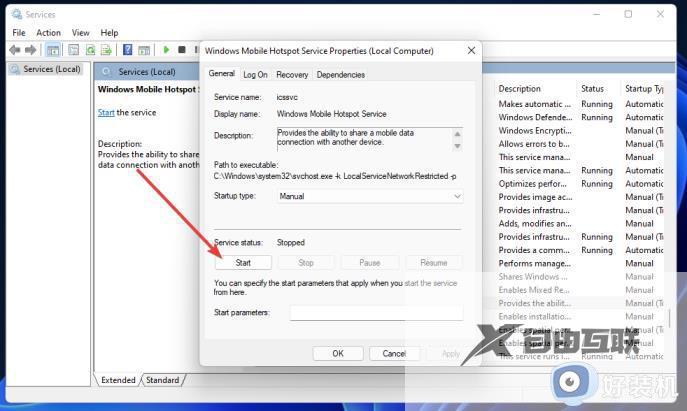Image resolution: width=687 pixels, height=411 pixels.
Task: Click Cancel in the properties dialog
Action: click(394, 354)
